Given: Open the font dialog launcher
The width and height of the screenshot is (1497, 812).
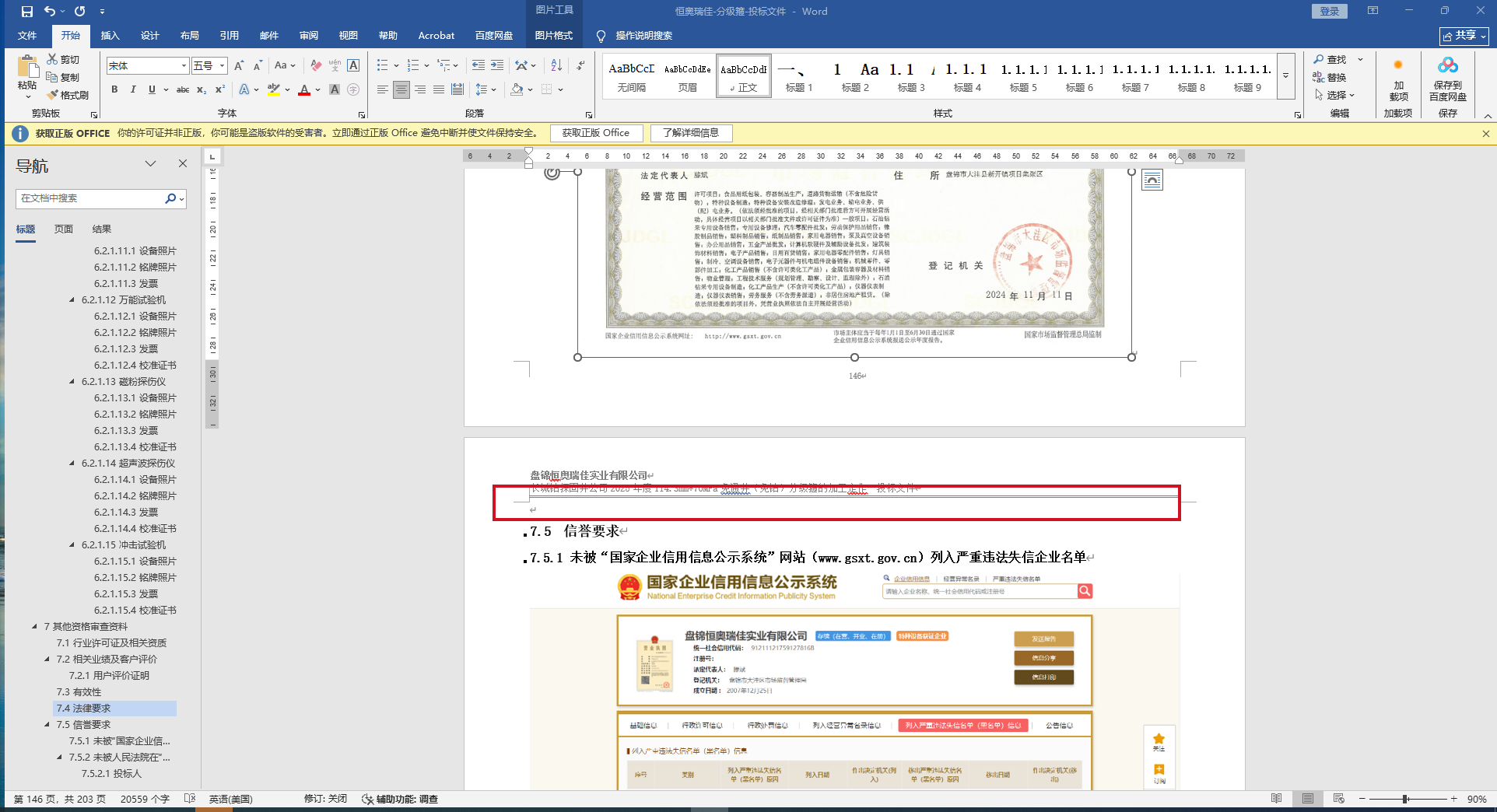Looking at the screenshot, I should pos(362,115).
